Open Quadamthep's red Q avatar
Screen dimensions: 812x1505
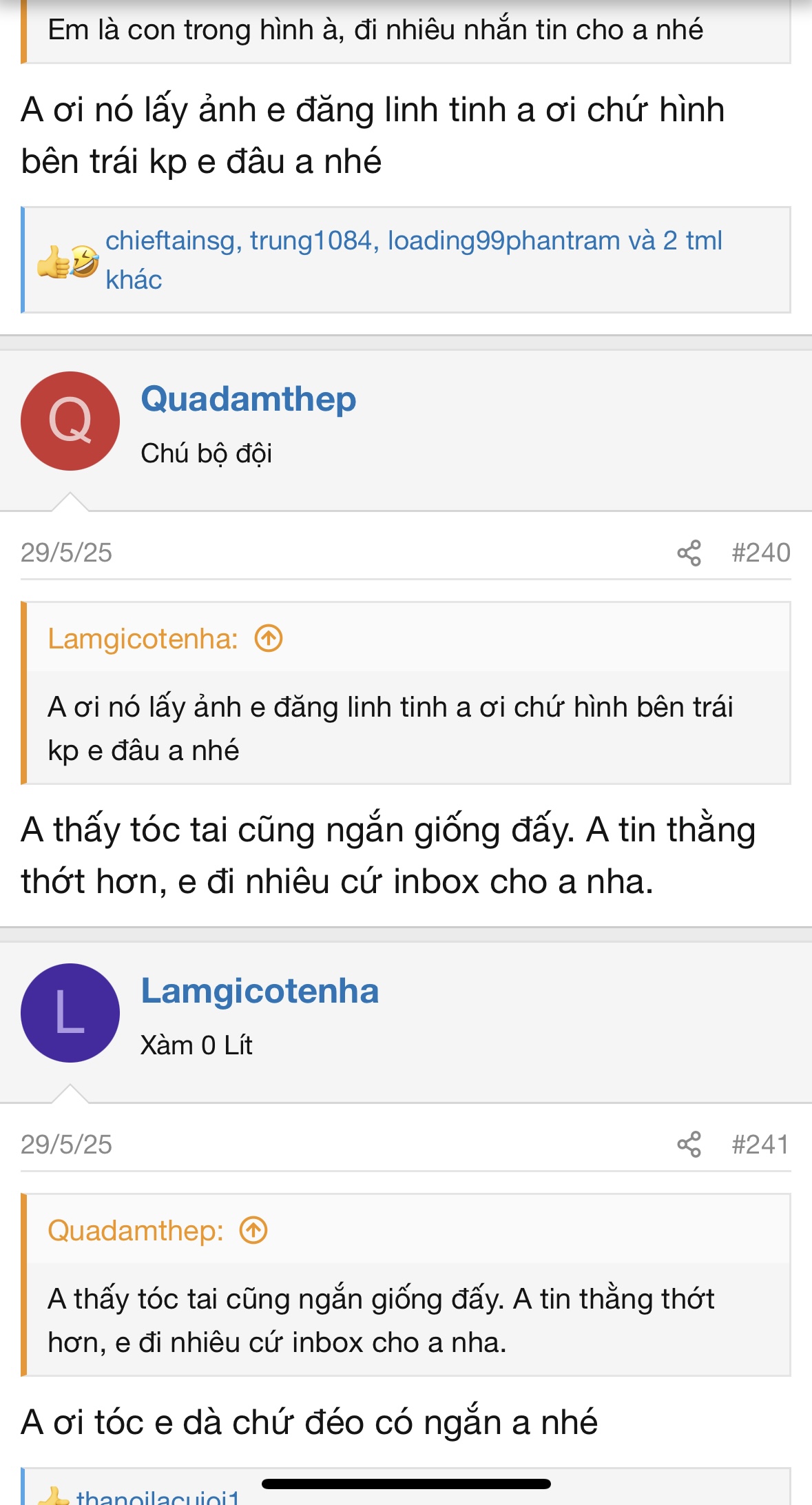[x=70, y=421]
